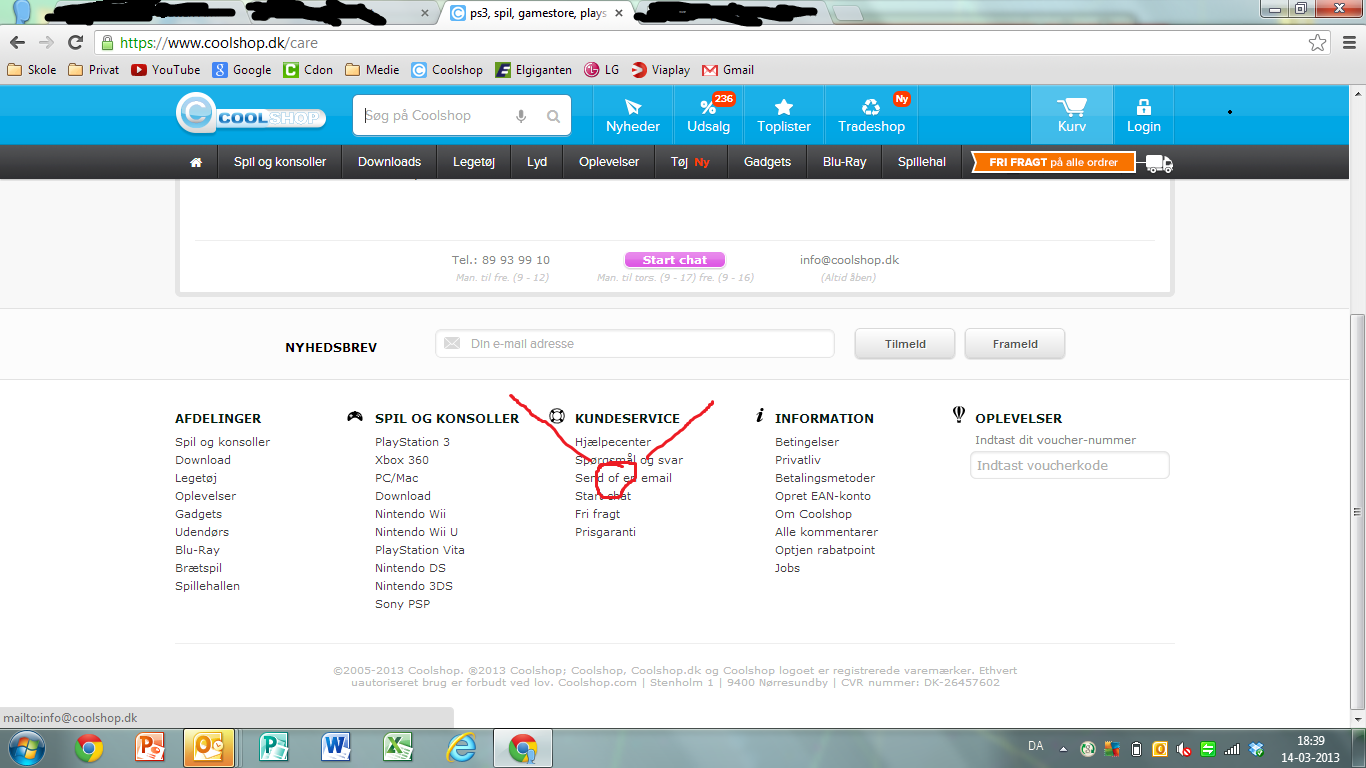Click the Coolshop logo in header
Screen dimensions: 1366x768
pos(251,115)
